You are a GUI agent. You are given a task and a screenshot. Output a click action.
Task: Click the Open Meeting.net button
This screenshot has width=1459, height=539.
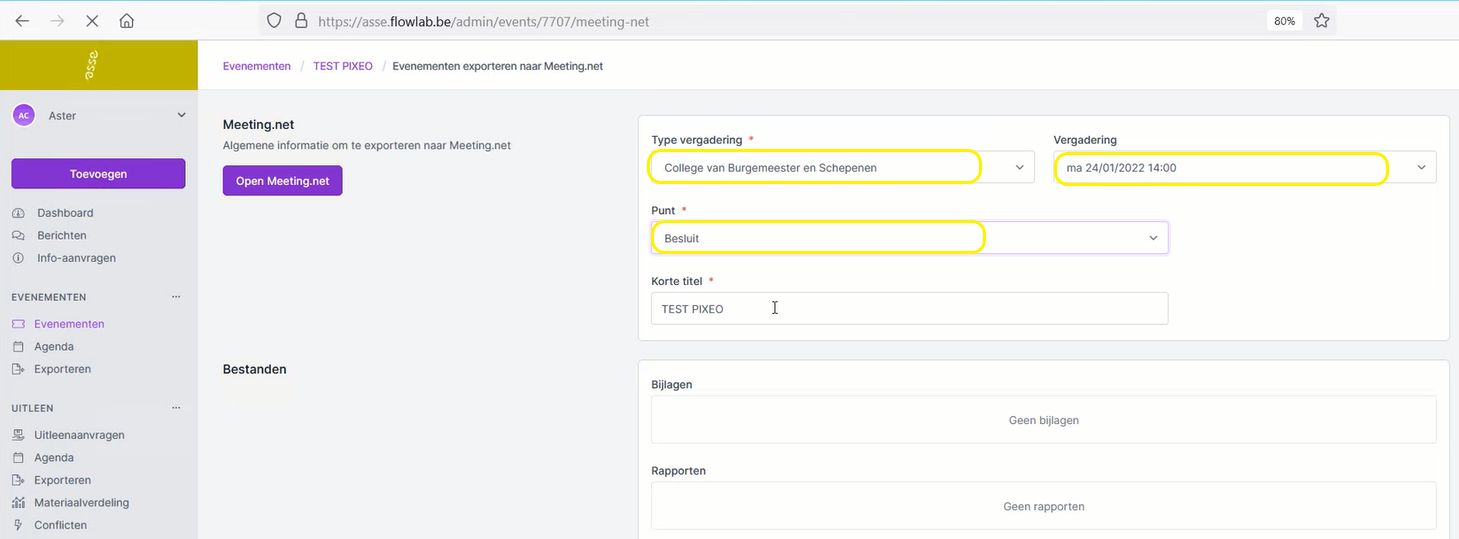click(282, 181)
